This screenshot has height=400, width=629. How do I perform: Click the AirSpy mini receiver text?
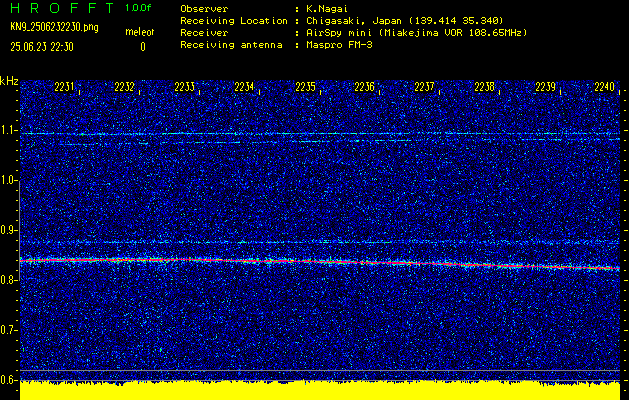[416, 32]
